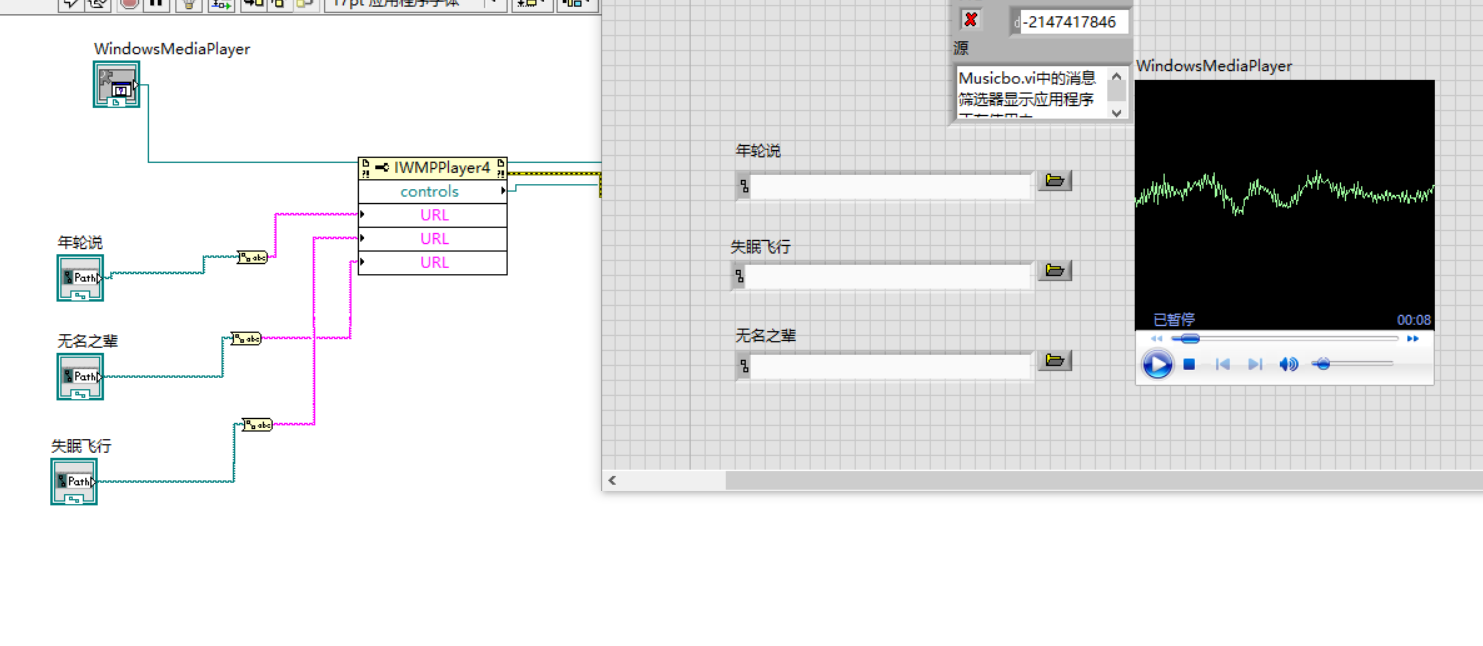Click the WindowsMediaPlayer label on block diagram
This screenshot has height=646, width=1483.
click(x=172, y=48)
